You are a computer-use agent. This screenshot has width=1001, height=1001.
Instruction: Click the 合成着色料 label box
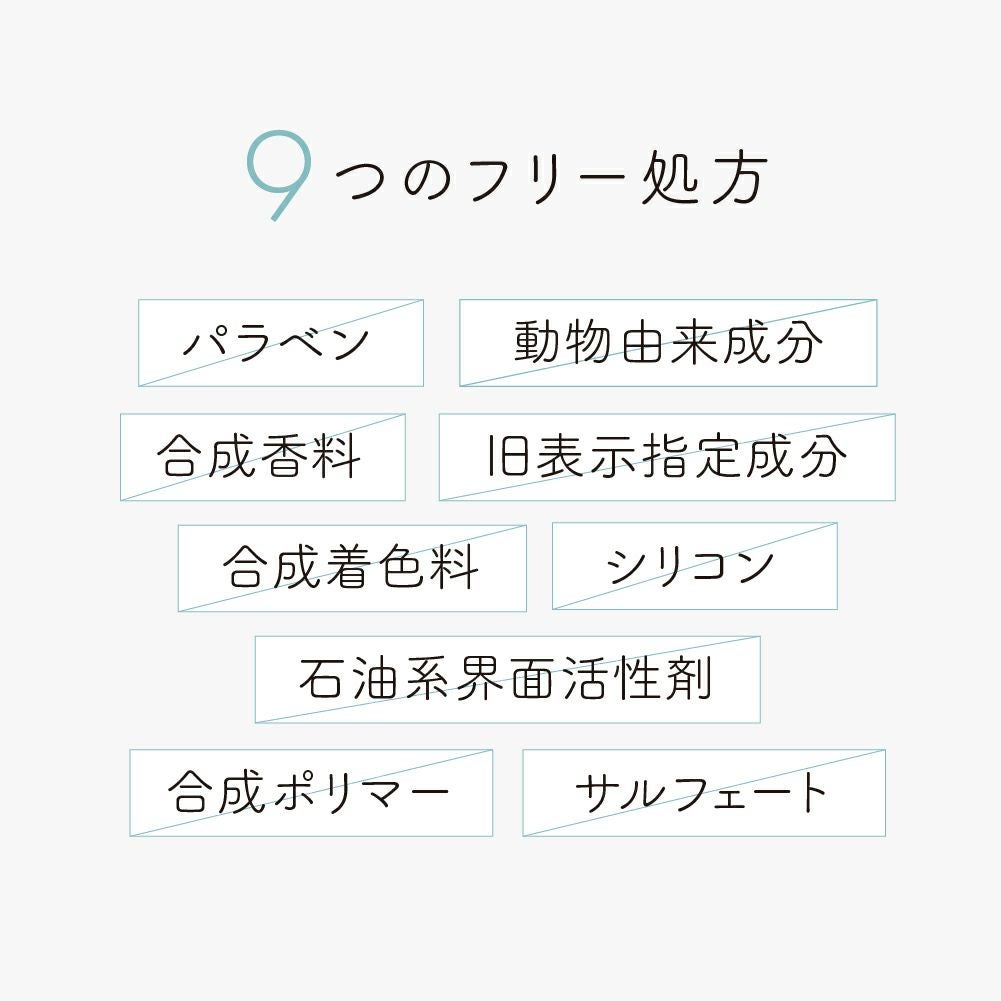coord(352,567)
